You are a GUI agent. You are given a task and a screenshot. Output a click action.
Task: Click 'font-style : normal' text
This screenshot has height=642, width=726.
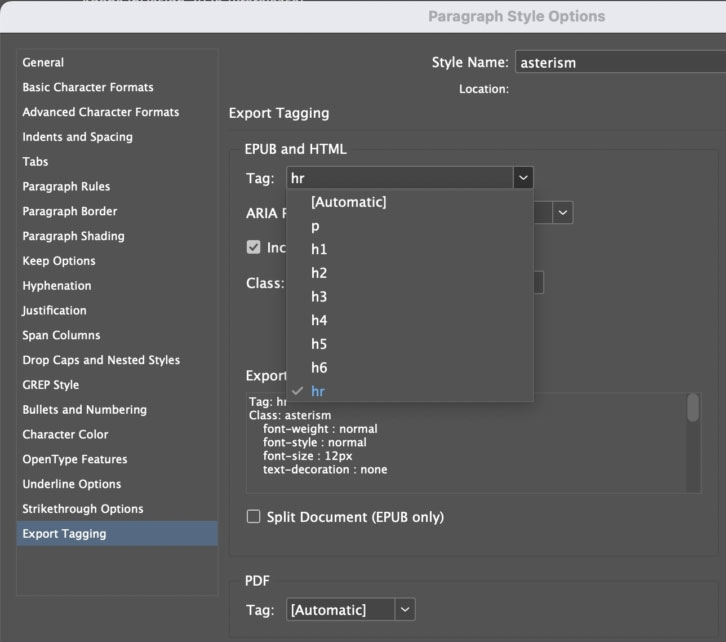tap(314, 443)
